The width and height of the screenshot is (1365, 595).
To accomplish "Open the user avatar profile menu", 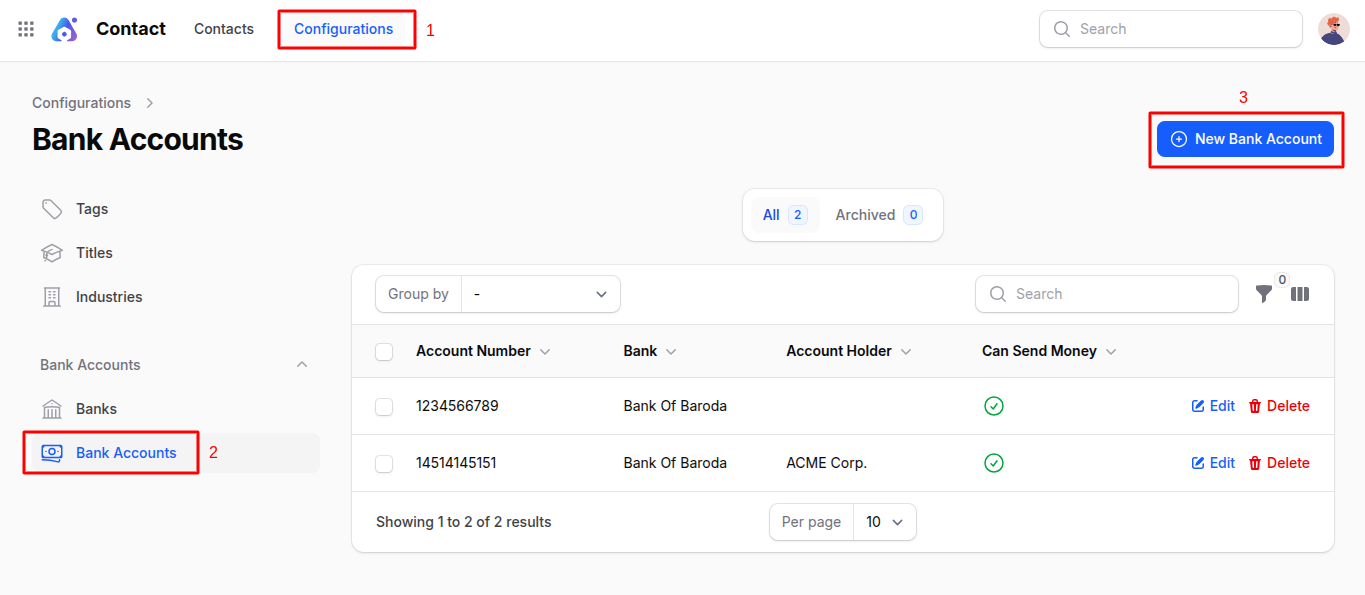I will (x=1333, y=29).
